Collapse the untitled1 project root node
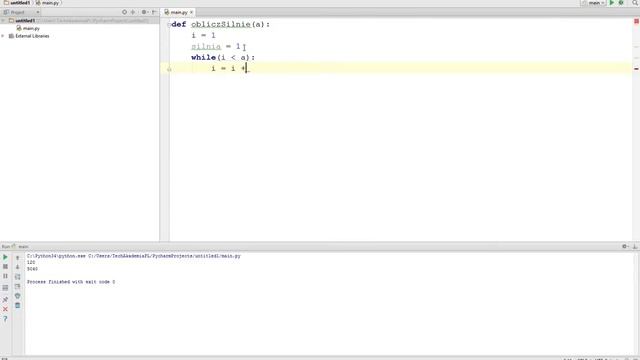 click(x=3, y=20)
